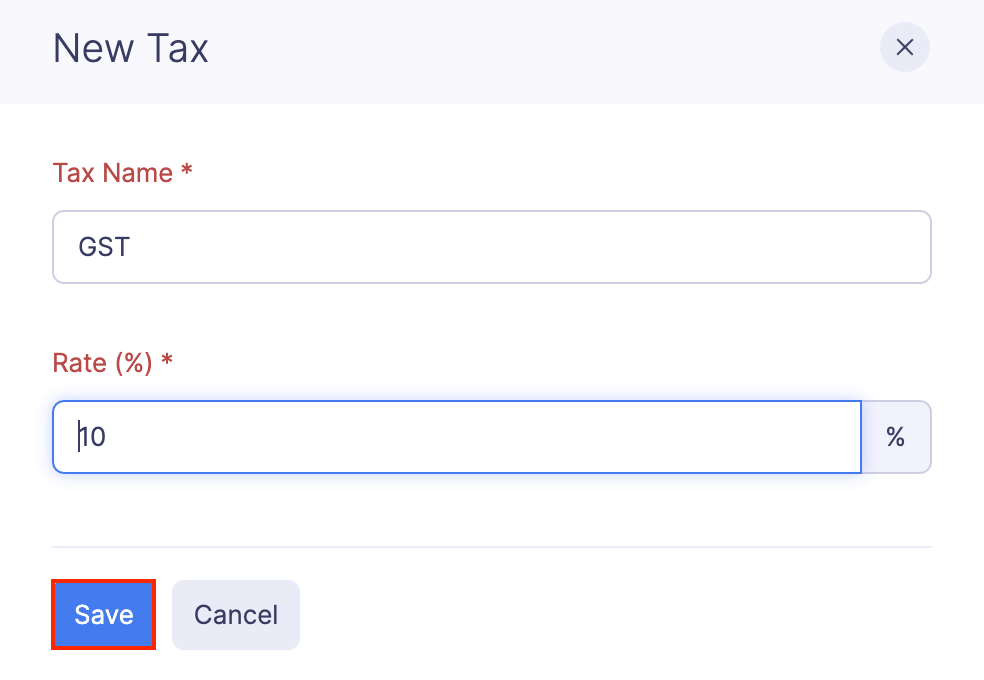Dismiss the form using Cancel
The image size is (984, 680).
point(235,614)
